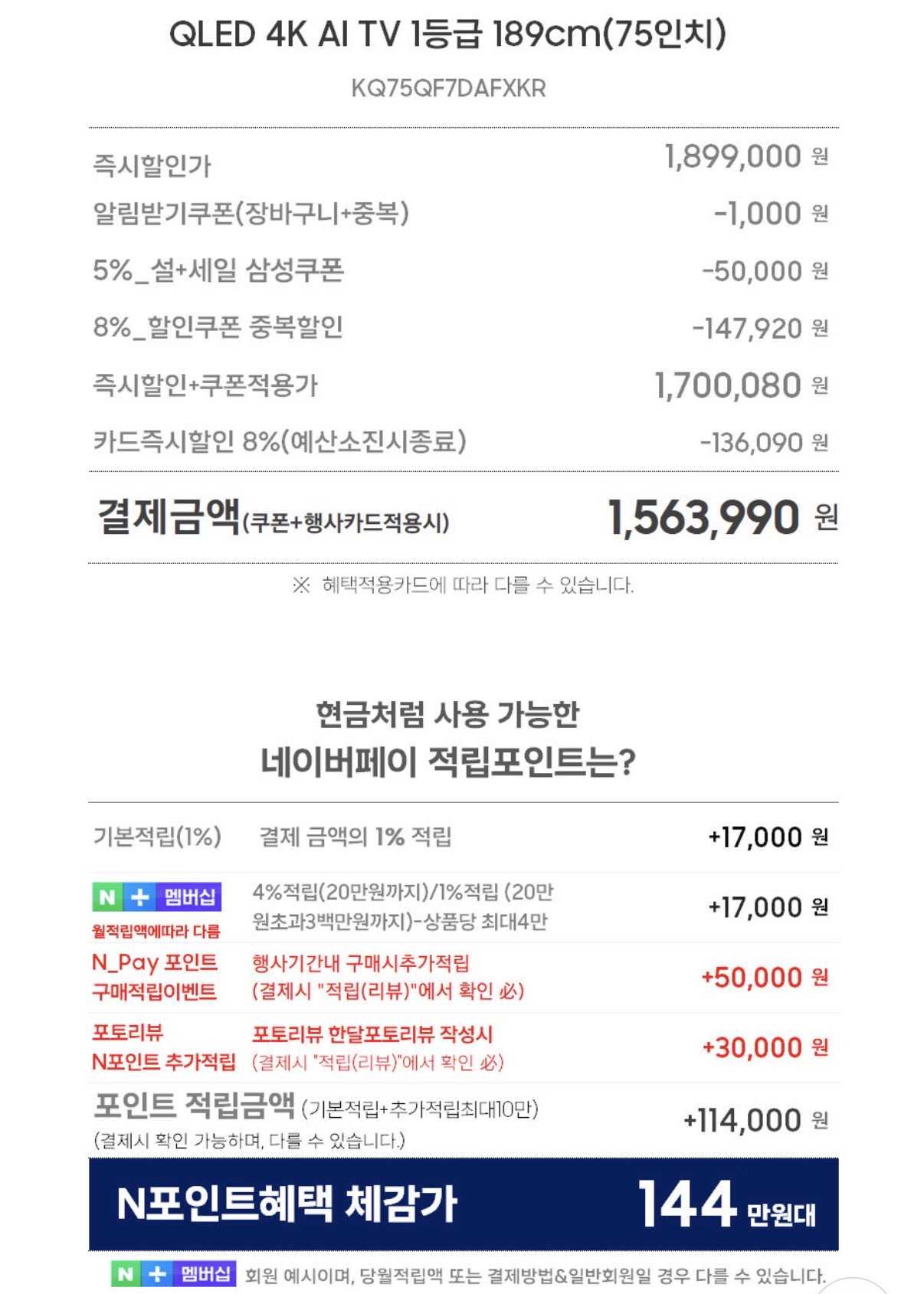Click the product title QLED 4K AI TV

tap(447, 34)
